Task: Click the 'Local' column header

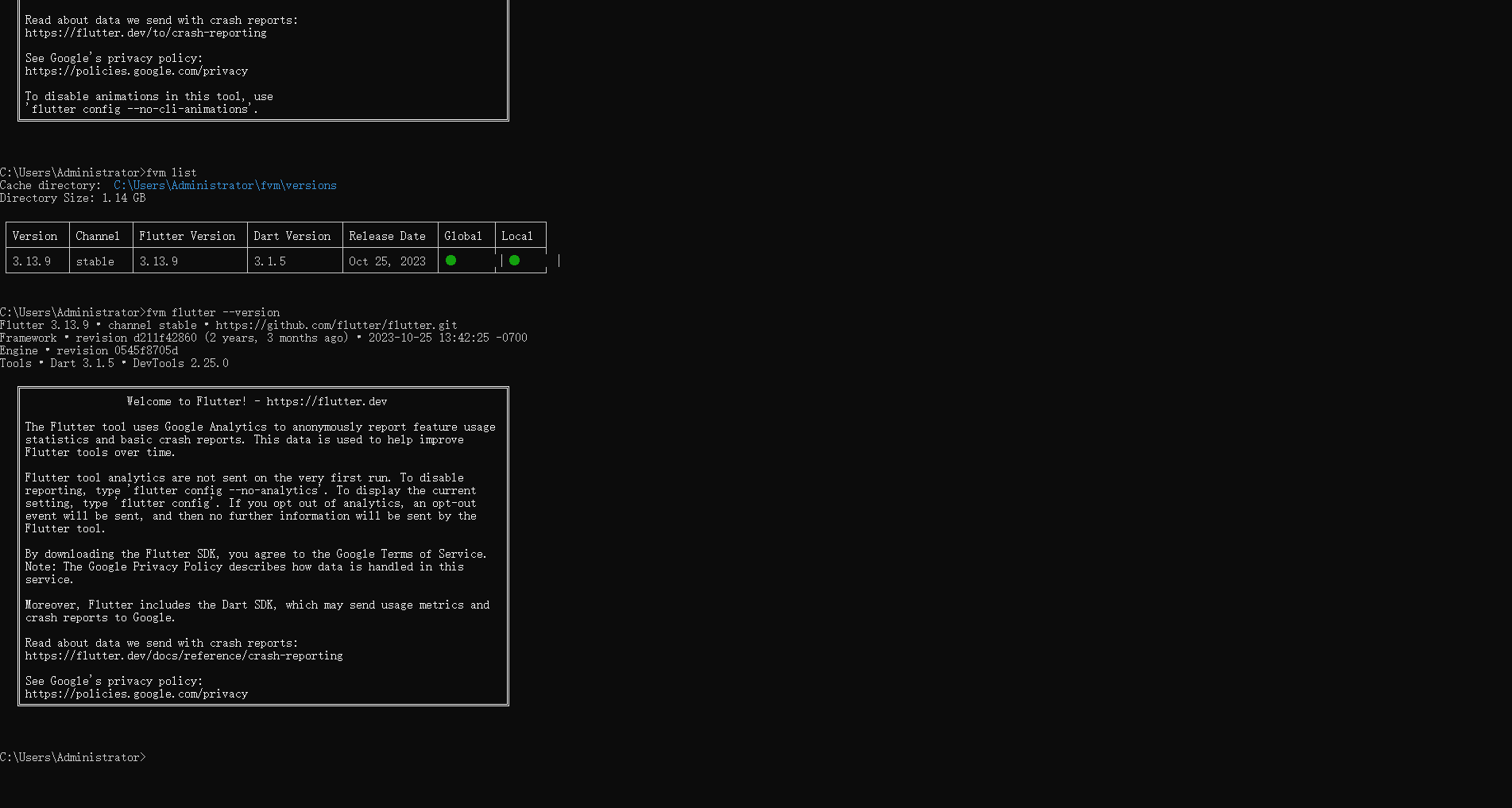Action: (x=517, y=236)
